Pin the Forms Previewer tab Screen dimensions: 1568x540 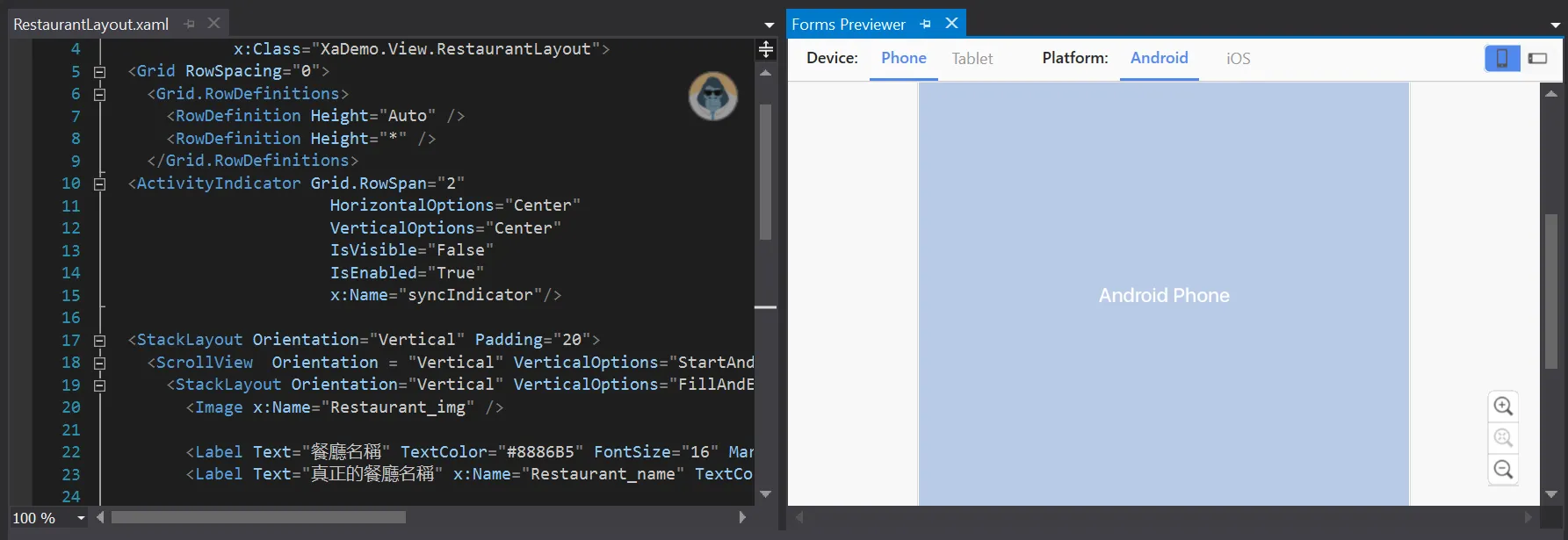point(925,24)
